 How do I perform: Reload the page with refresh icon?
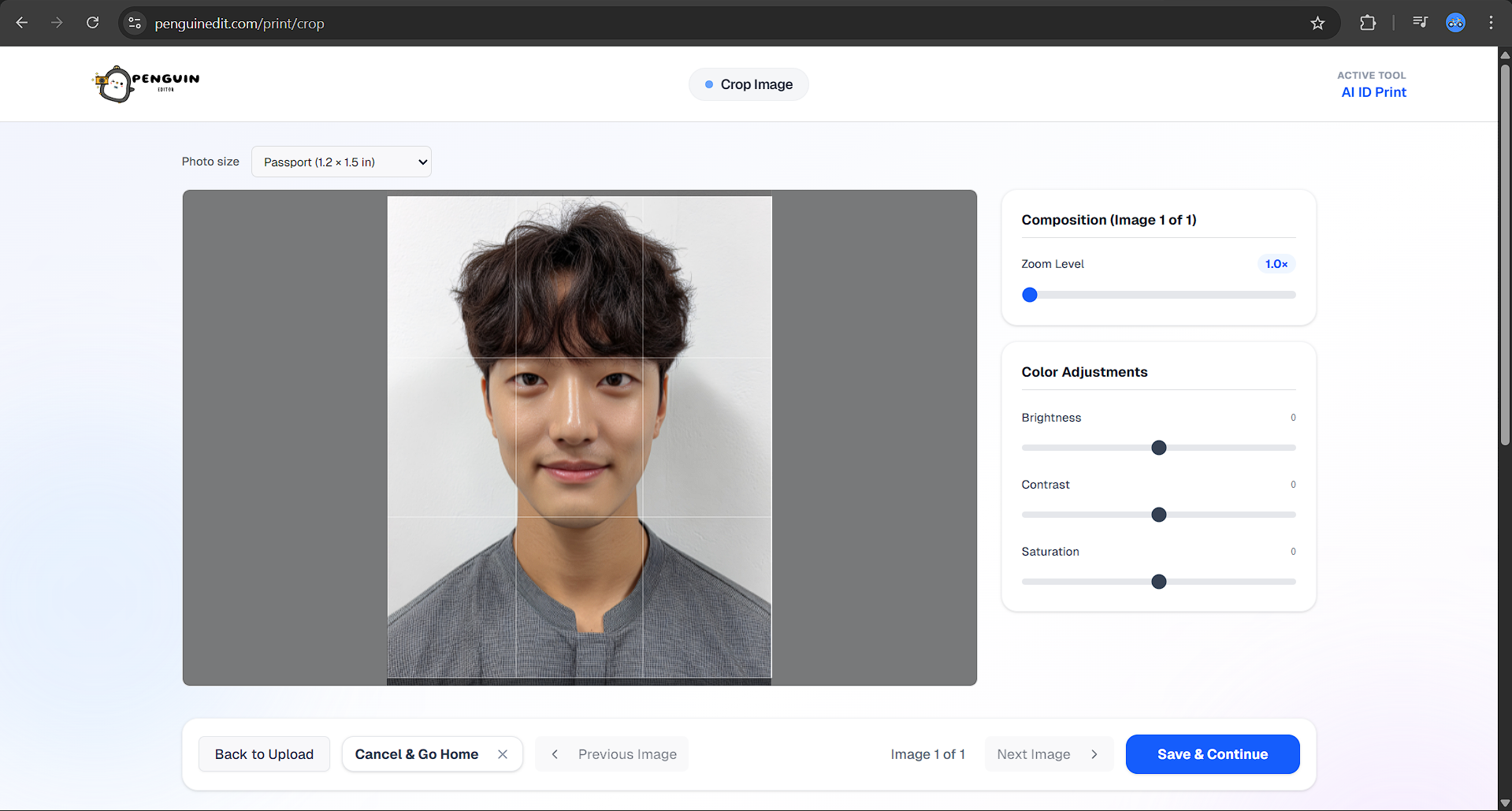(93, 23)
